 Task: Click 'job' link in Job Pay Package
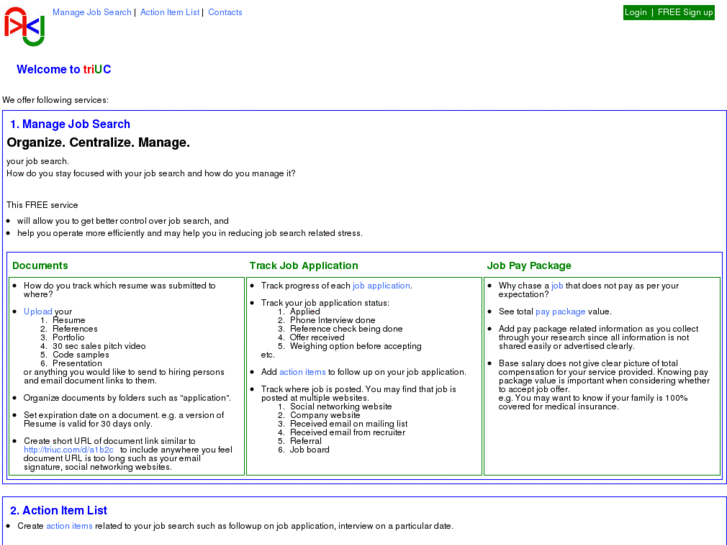(x=557, y=286)
